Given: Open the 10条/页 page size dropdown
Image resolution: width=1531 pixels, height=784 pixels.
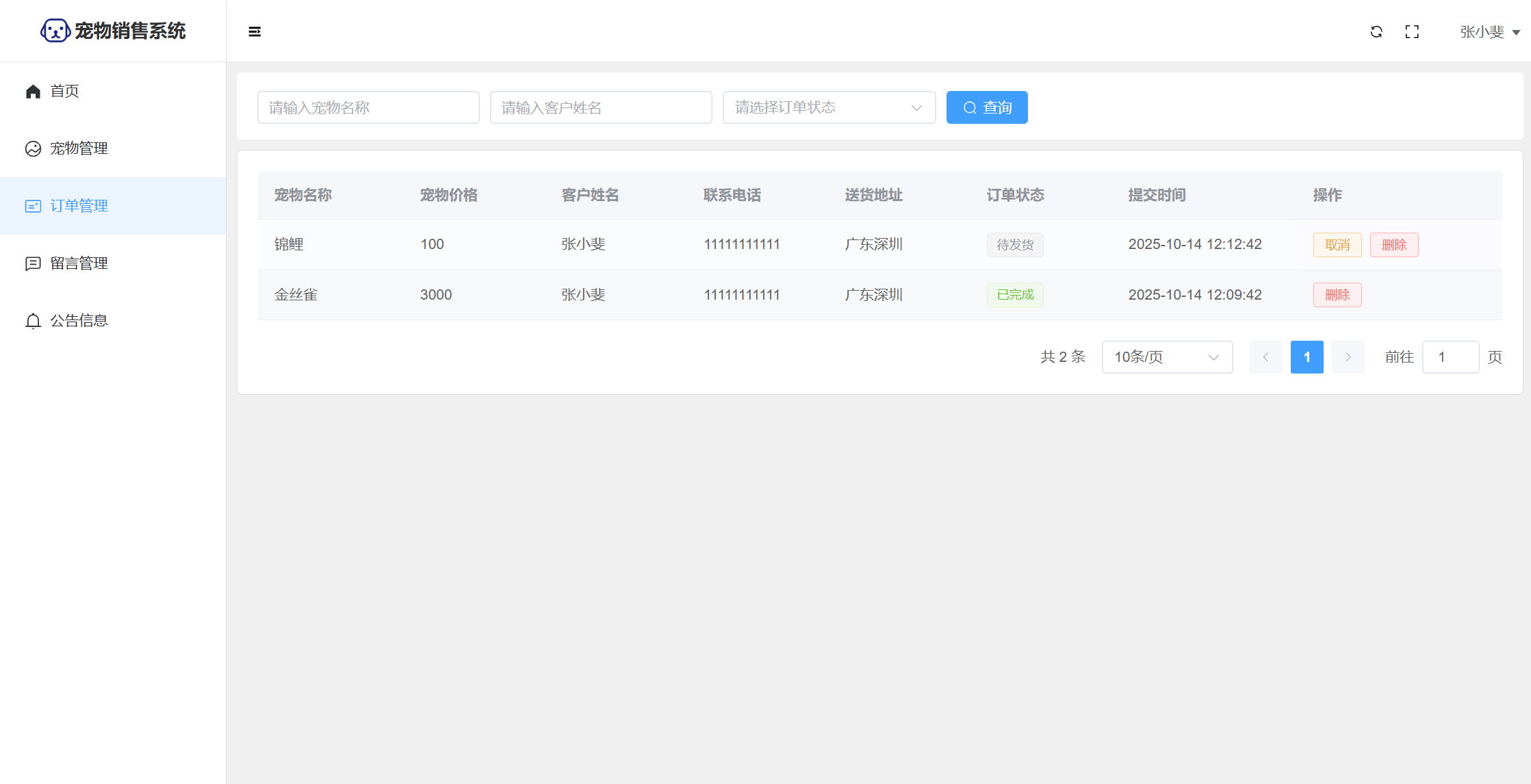Looking at the screenshot, I should point(1167,357).
